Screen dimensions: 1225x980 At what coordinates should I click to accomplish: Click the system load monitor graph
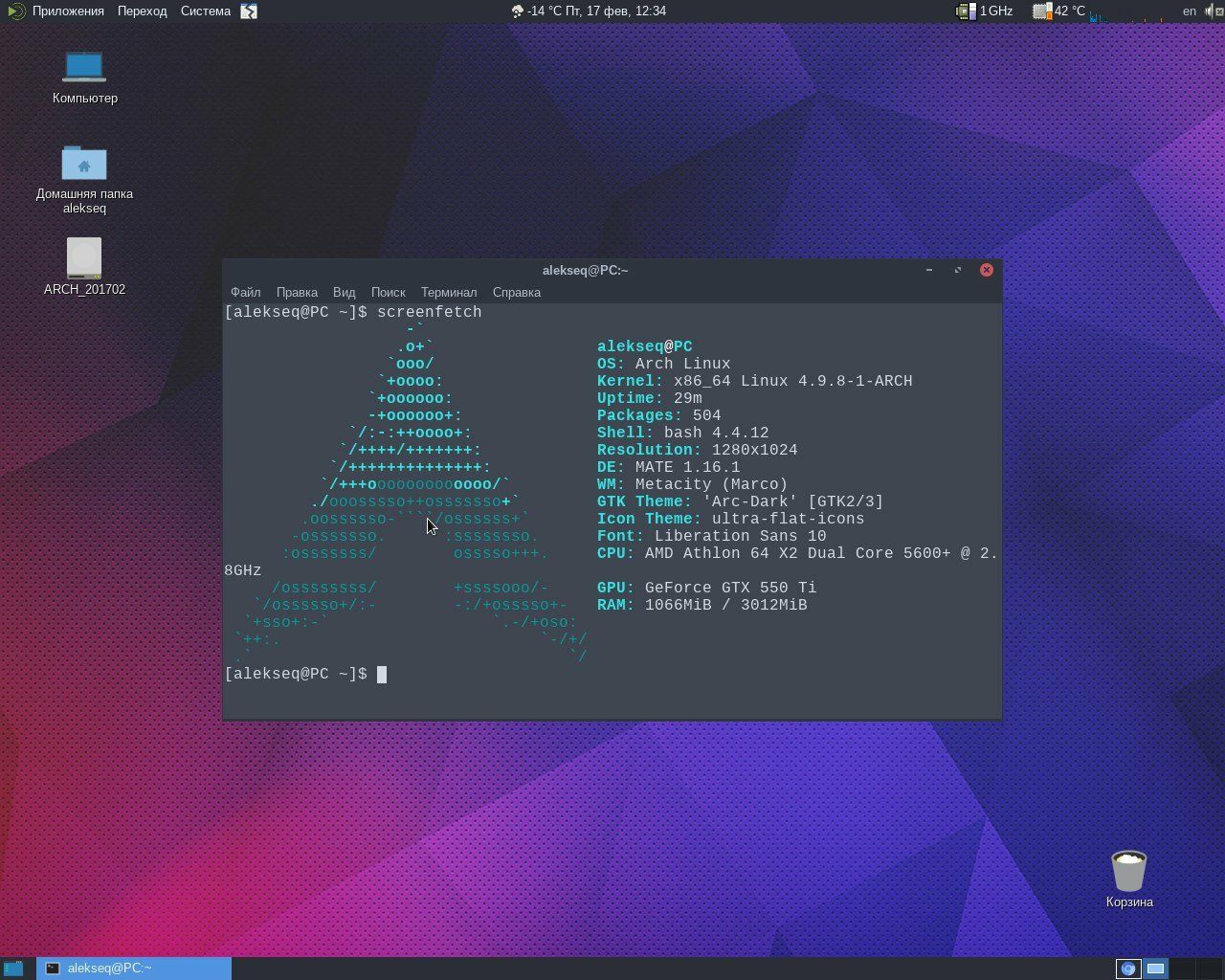(x=1129, y=11)
